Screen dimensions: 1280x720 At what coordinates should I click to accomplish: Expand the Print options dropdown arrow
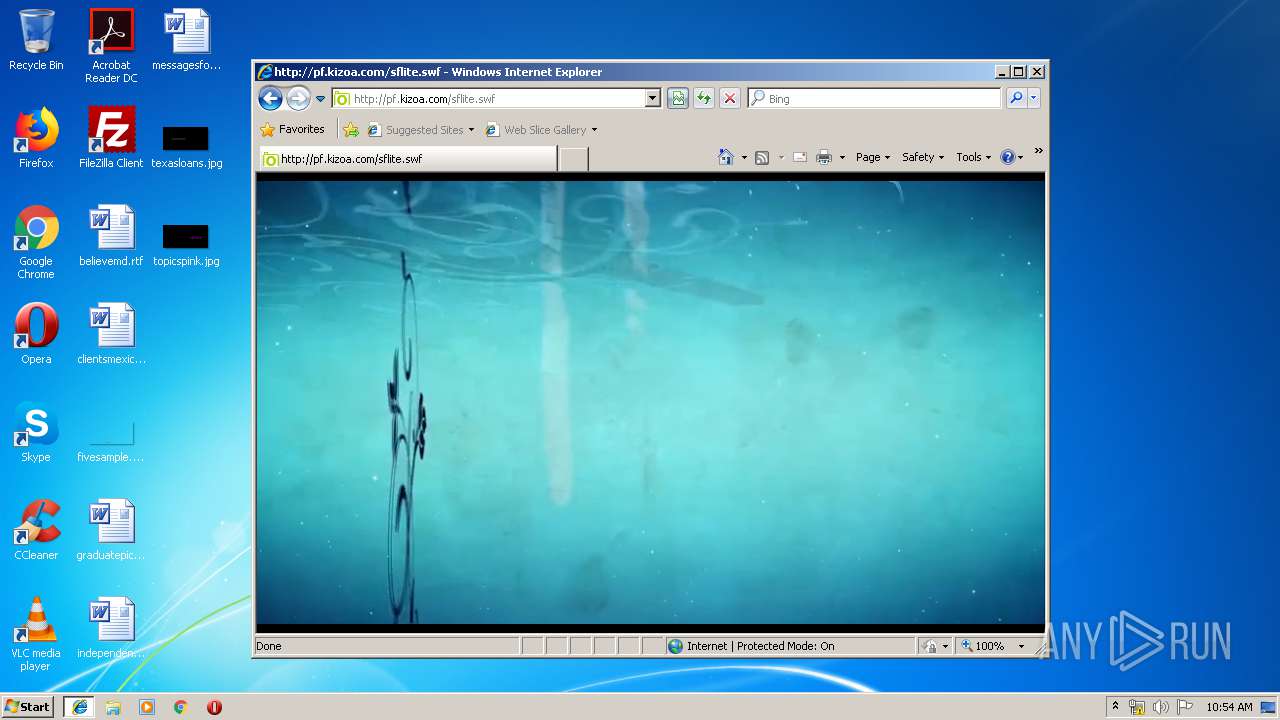tap(842, 158)
